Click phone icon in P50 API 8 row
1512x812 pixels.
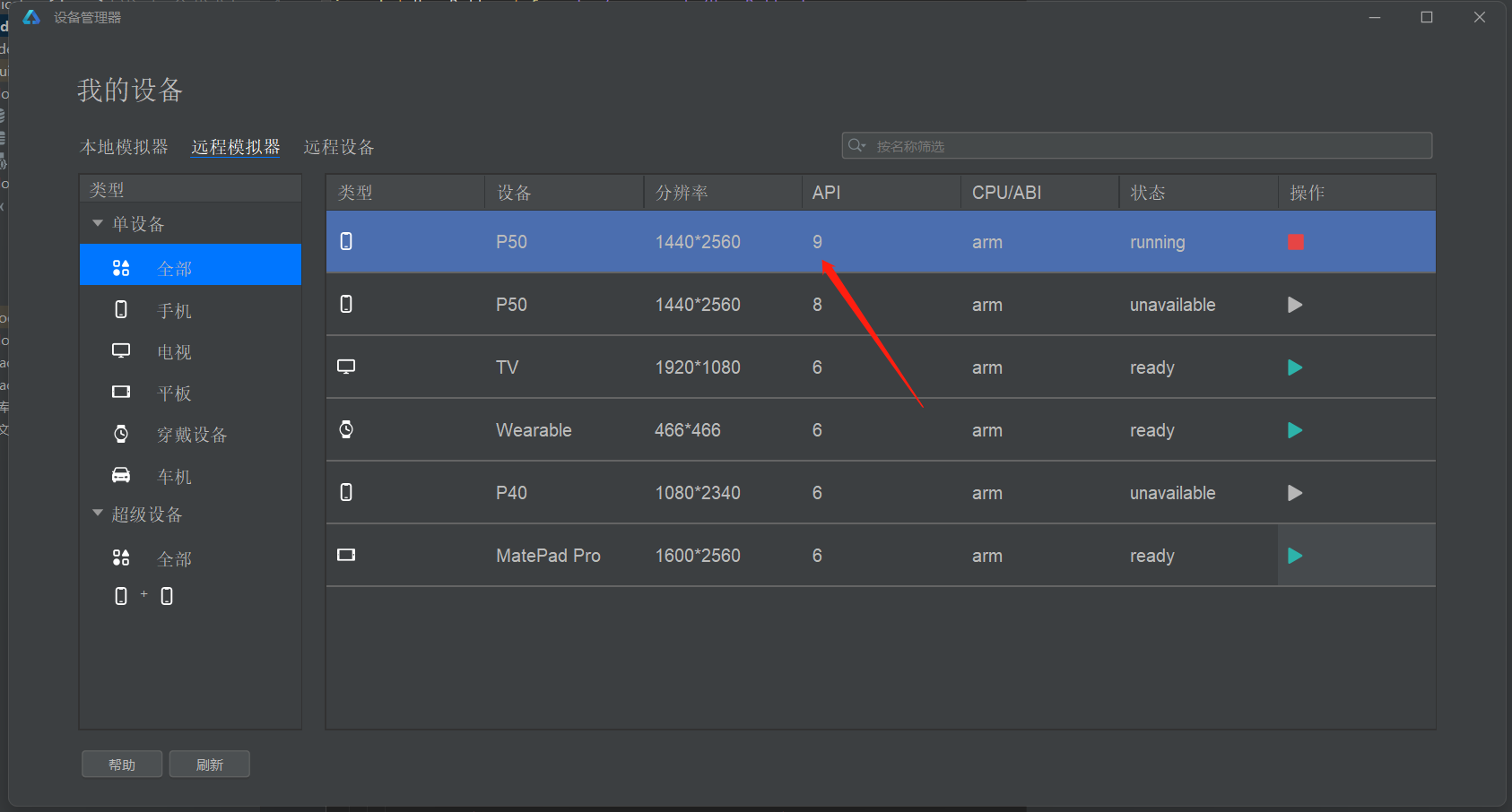click(346, 304)
